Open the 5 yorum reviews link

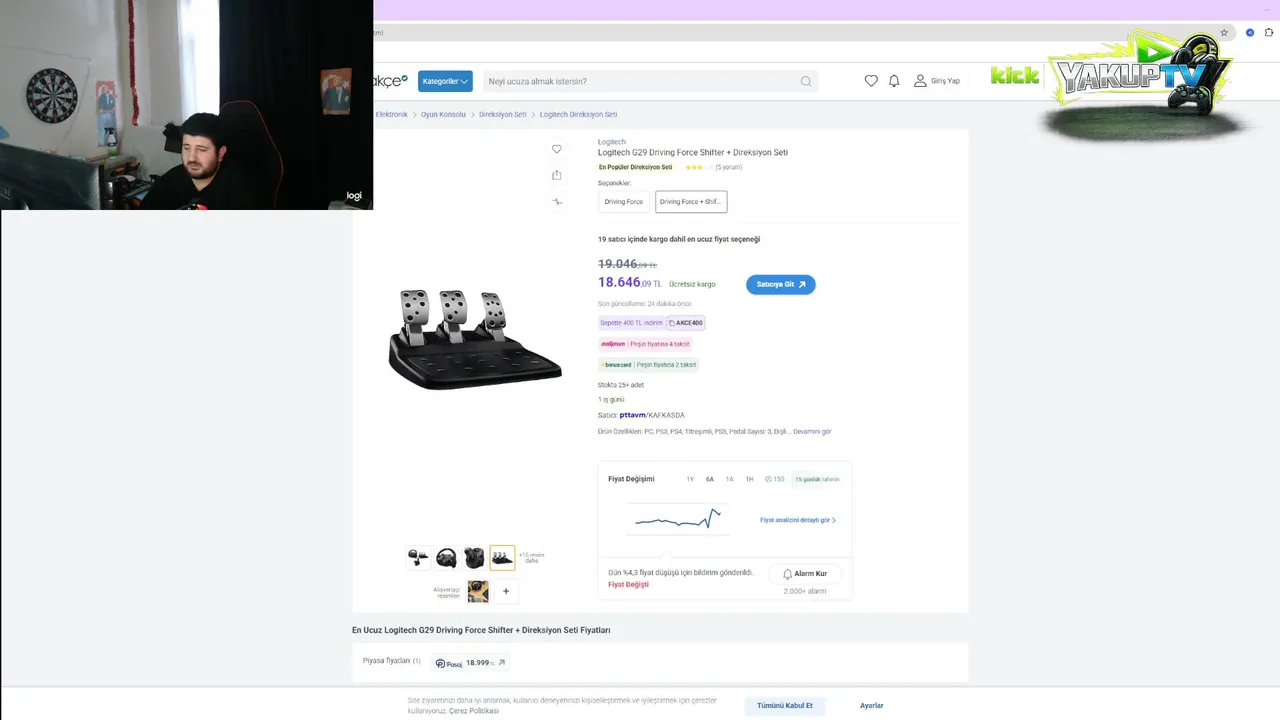pos(729,167)
